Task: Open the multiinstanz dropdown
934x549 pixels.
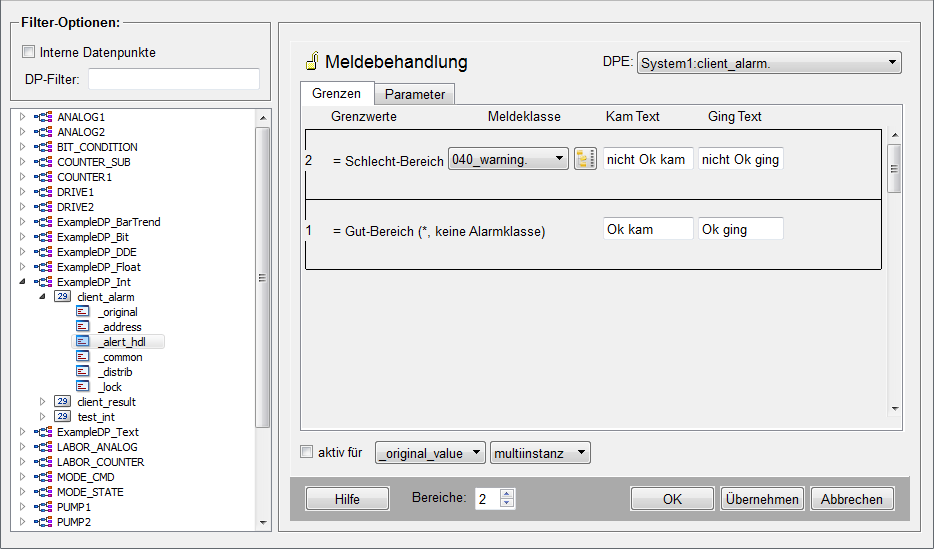Action: [540, 453]
